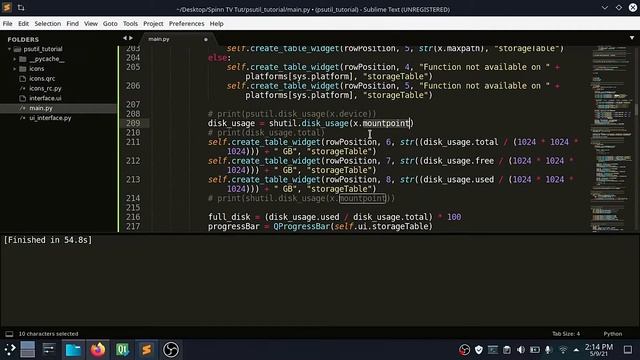Click line number 216 in gutter
The height and width of the screenshot is (360, 640).
click(x=133, y=217)
